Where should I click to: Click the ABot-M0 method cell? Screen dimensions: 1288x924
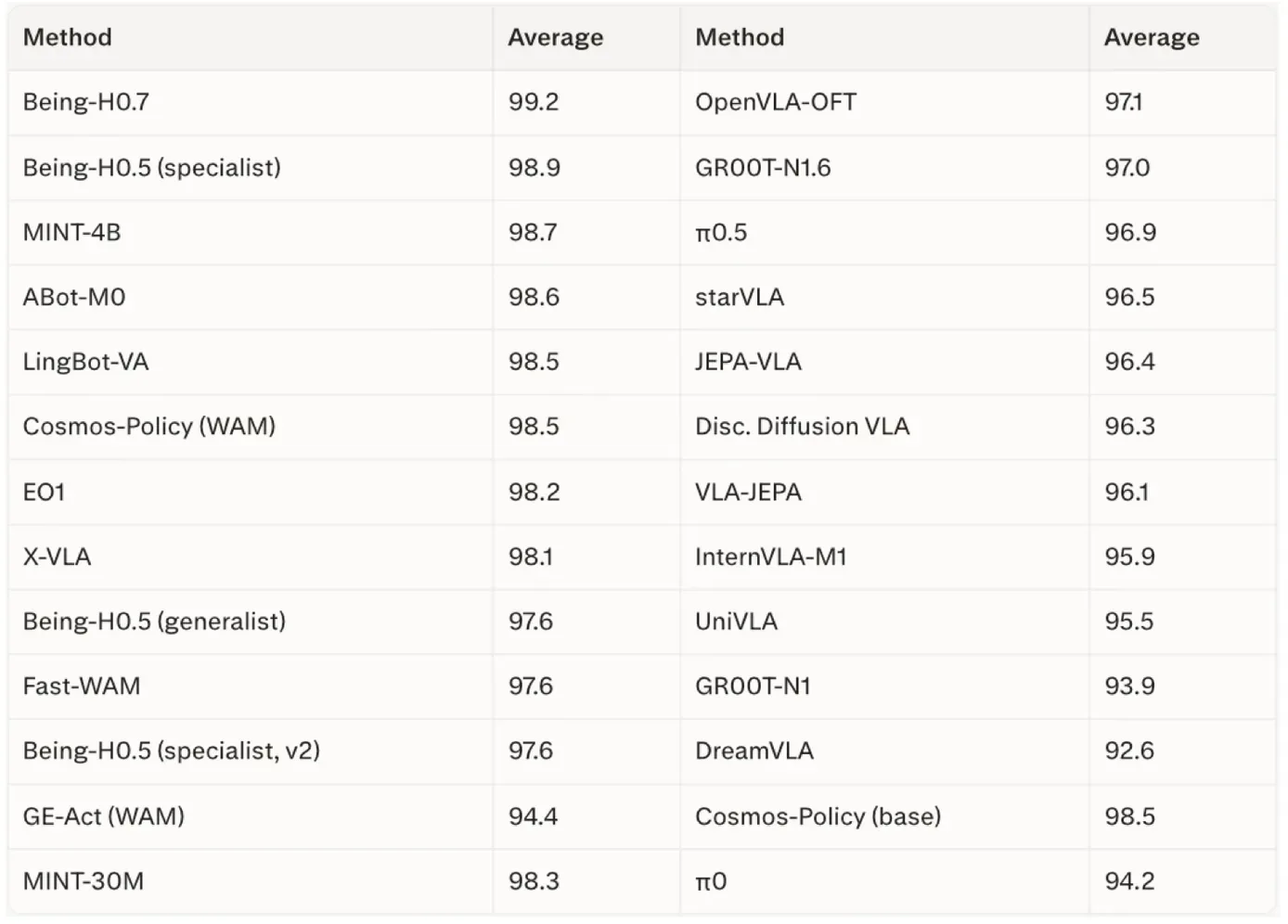coord(251,297)
